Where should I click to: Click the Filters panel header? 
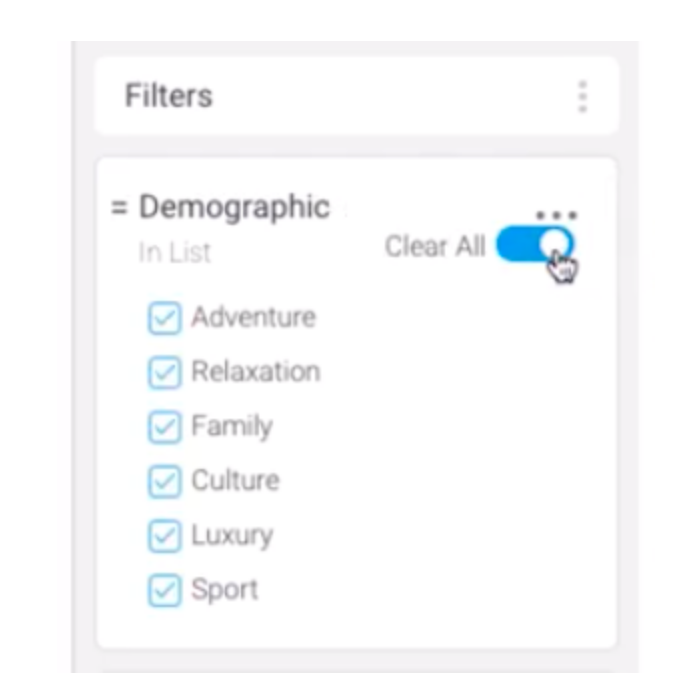169,96
